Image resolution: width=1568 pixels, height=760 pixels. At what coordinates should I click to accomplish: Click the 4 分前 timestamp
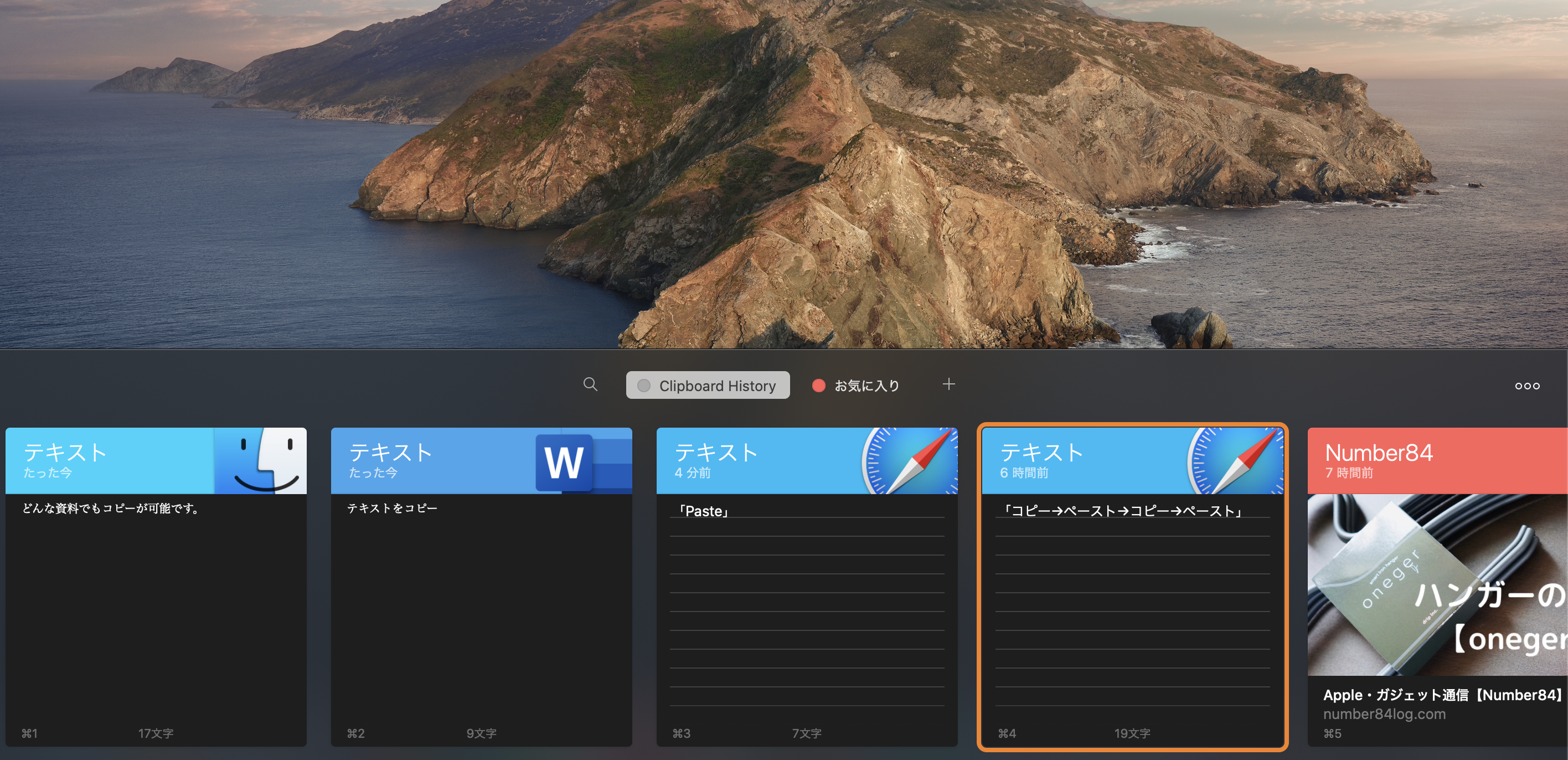pyautogui.click(x=692, y=473)
